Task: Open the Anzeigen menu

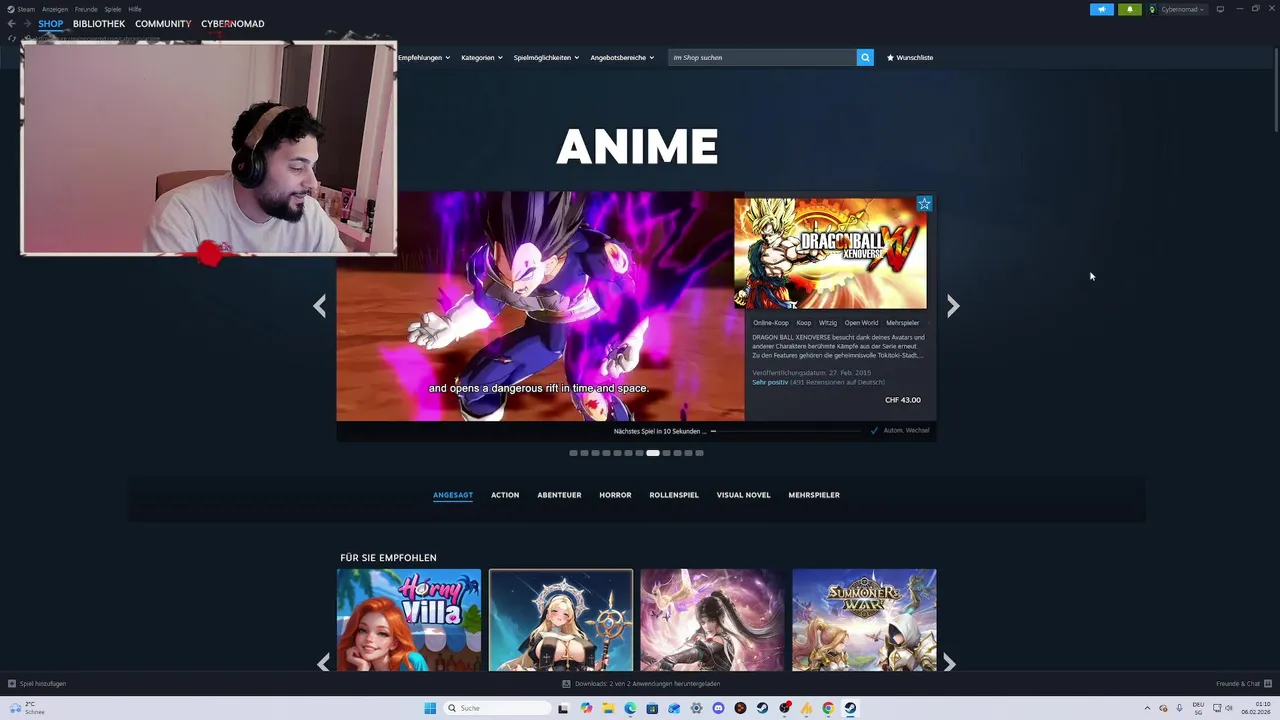Action: (55, 9)
